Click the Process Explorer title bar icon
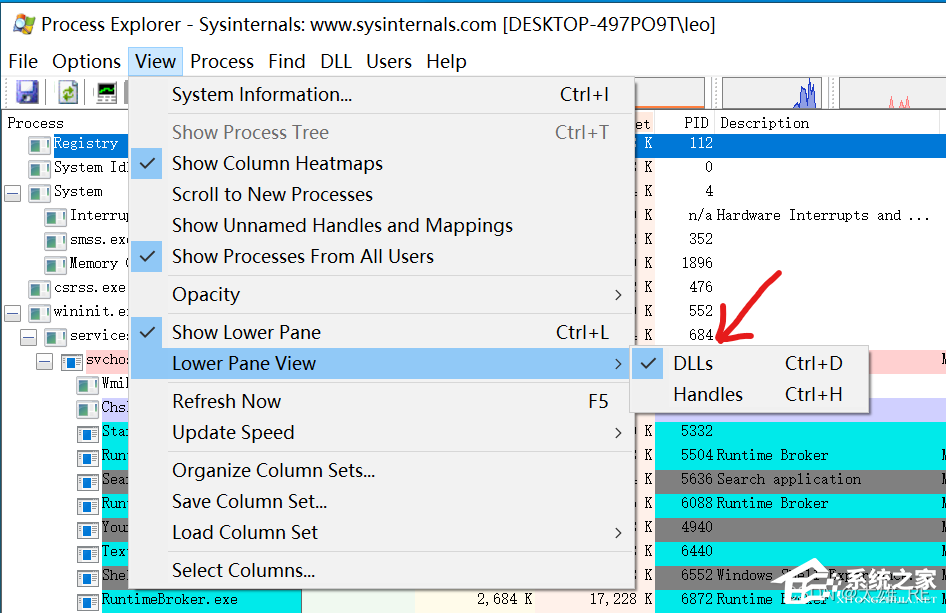This screenshot has width=946, height=613. point(23,24)
